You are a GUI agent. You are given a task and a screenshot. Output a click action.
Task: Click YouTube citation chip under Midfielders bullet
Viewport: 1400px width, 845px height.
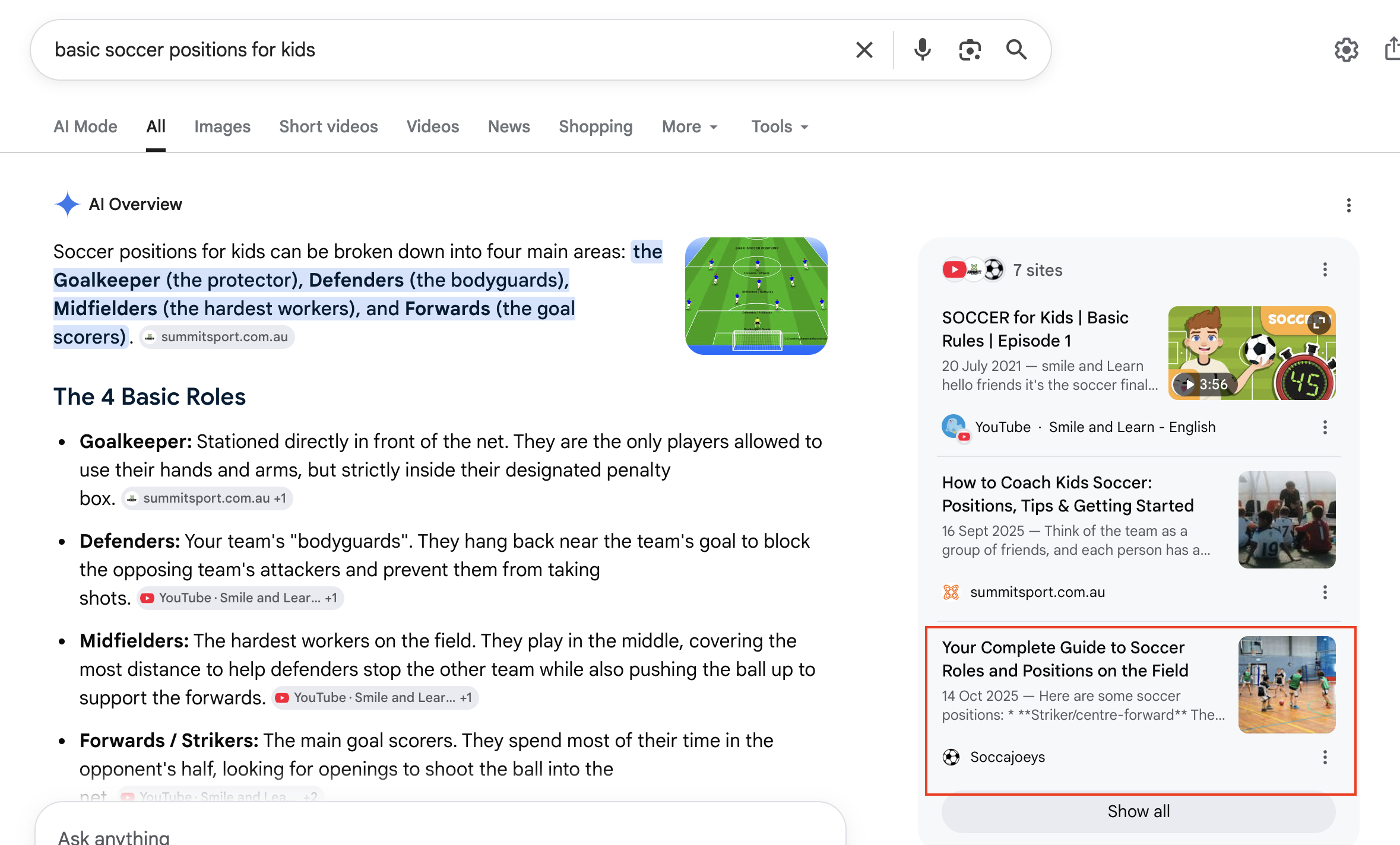tap(375, 698)
